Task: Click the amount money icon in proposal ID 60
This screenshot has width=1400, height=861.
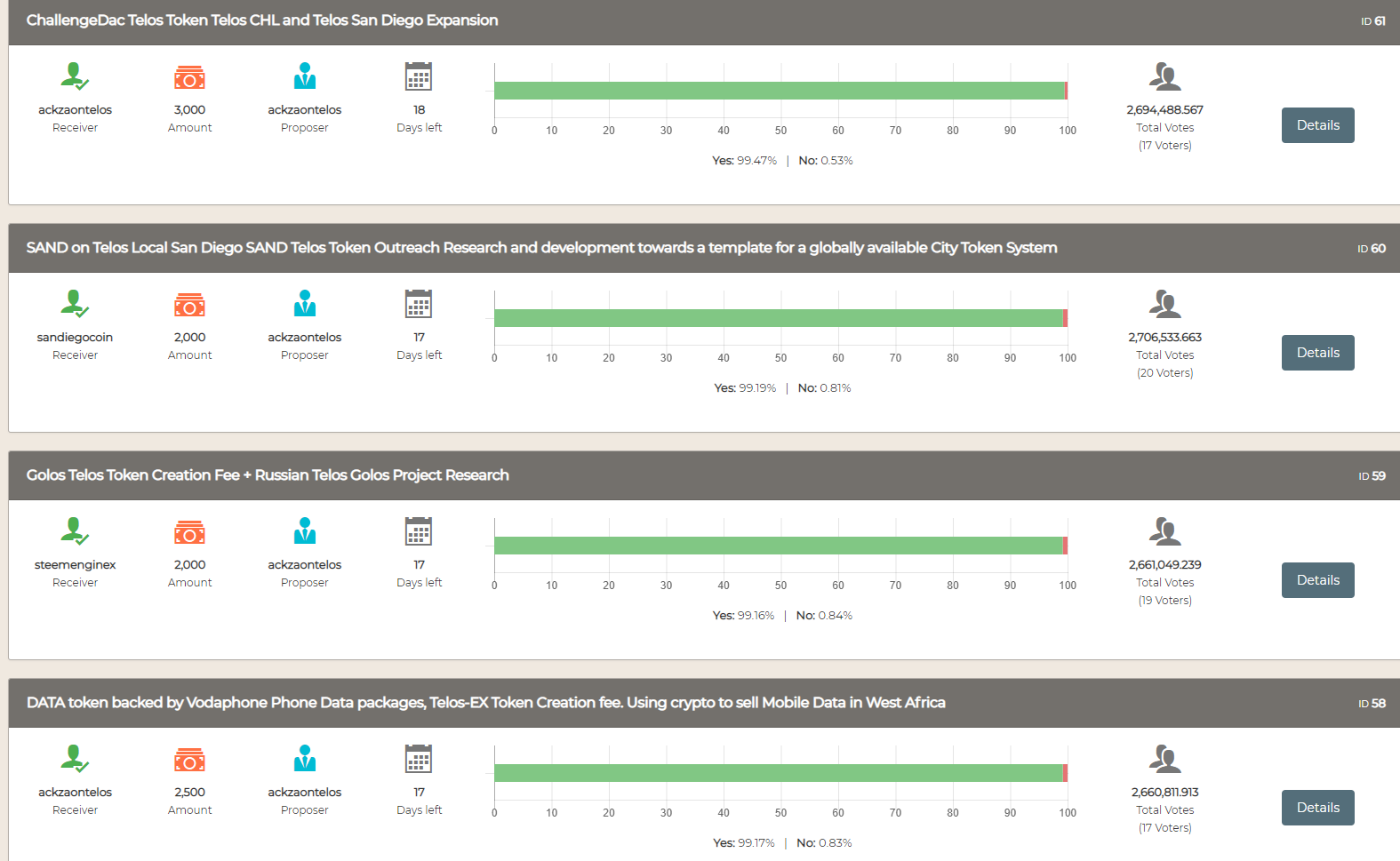Action: (189, 305)
